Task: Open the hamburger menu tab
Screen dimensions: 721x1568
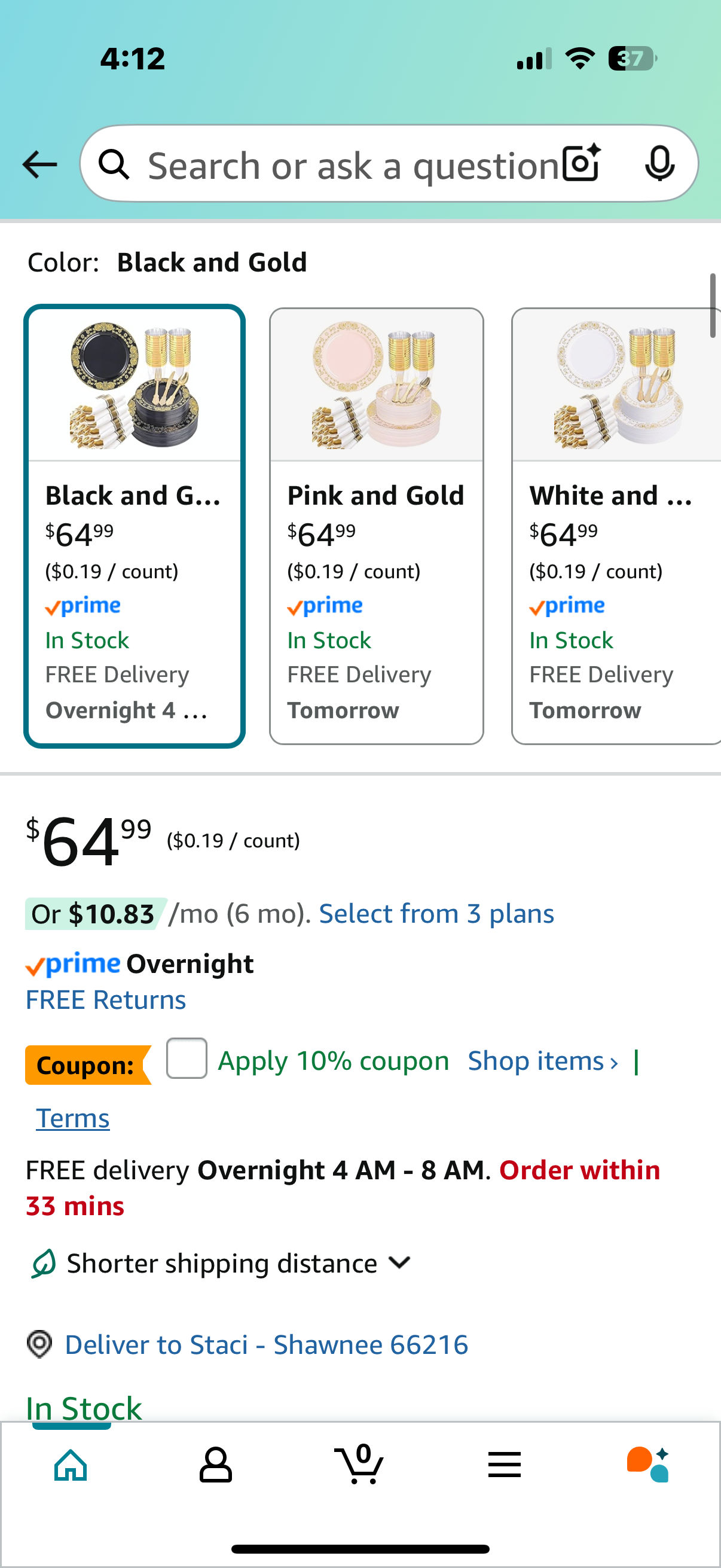Action: tap(505, 1465)
